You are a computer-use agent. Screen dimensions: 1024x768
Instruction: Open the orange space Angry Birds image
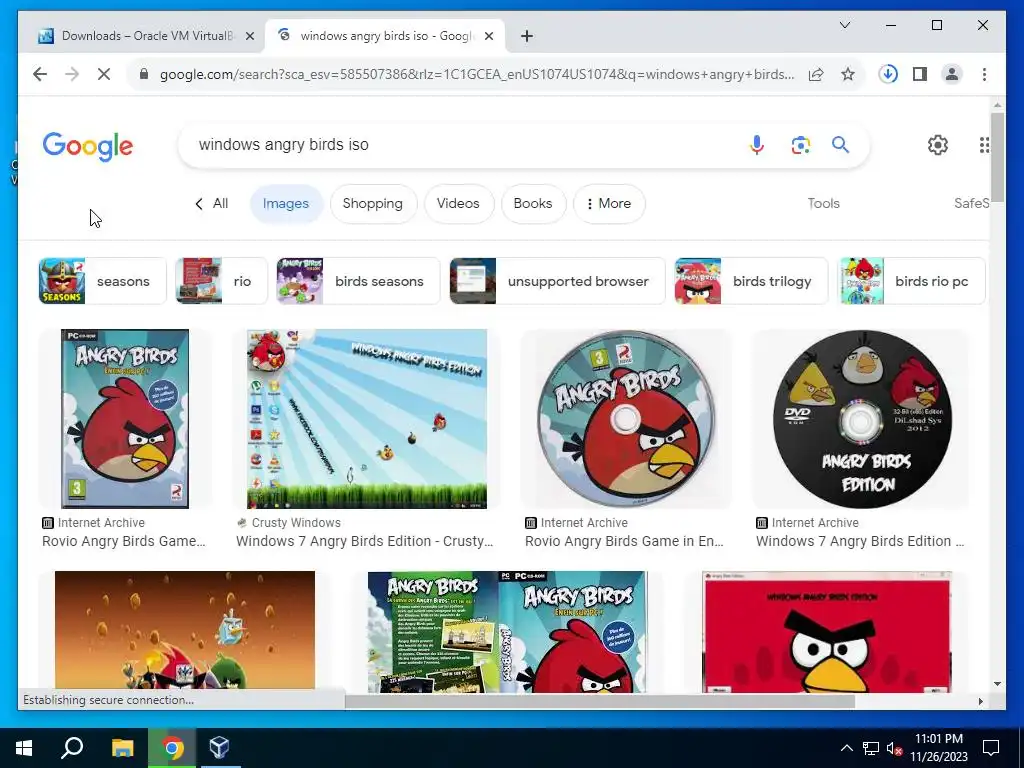point(185,631)
